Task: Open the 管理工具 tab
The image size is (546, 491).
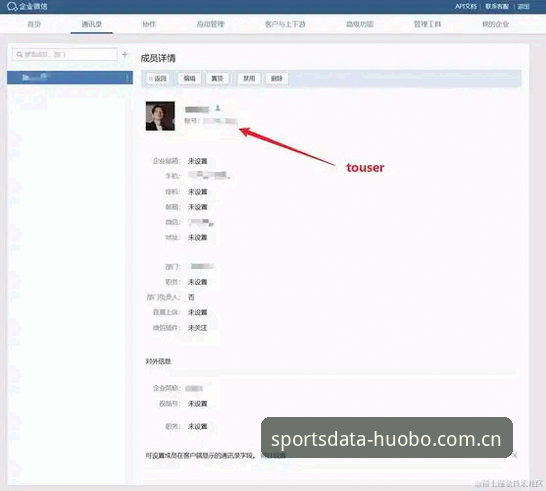Action: click(427, 24)
